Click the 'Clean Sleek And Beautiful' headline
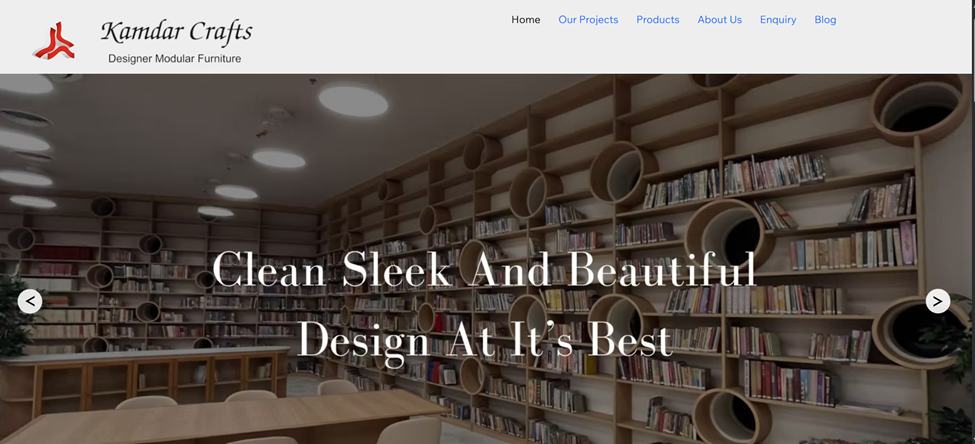975x444 pixels. click(x=484, y=269)
